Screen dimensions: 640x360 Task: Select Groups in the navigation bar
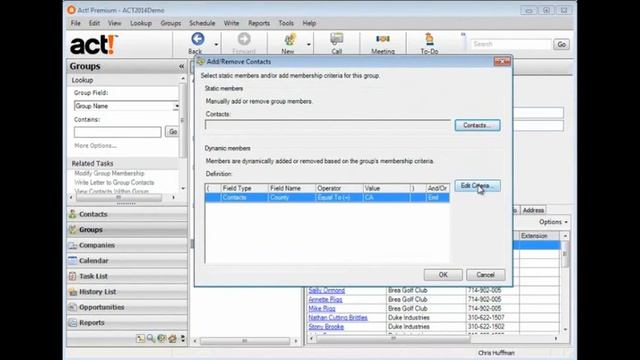pos(127,230)
